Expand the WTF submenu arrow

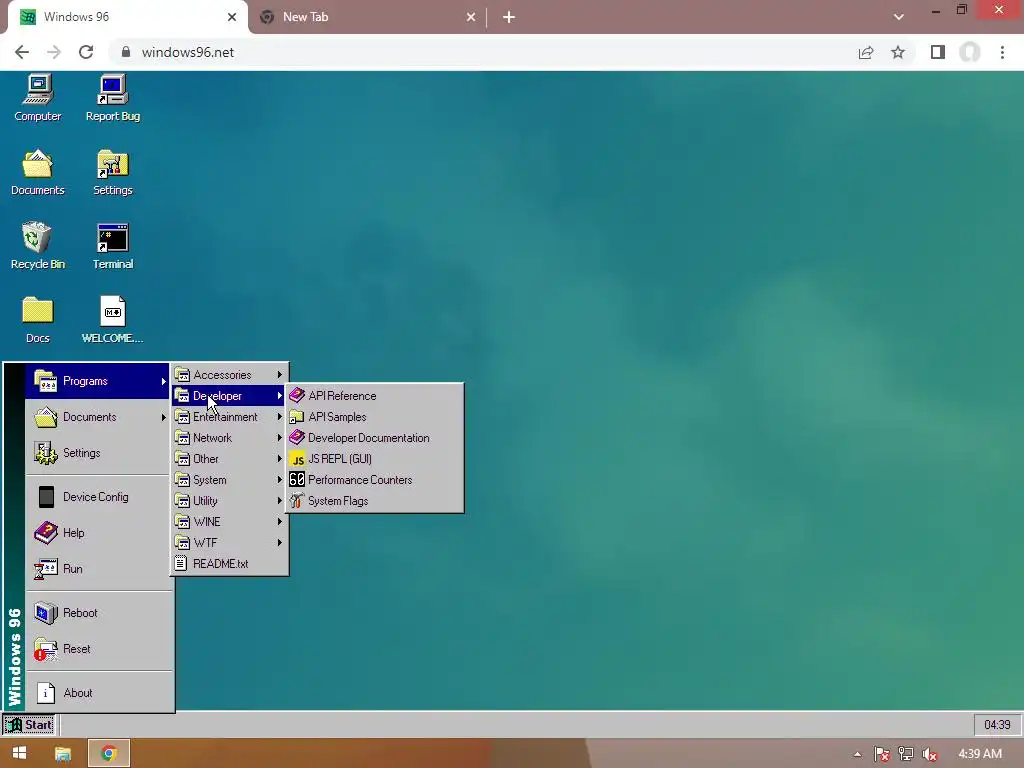click(x=280, y=542)
